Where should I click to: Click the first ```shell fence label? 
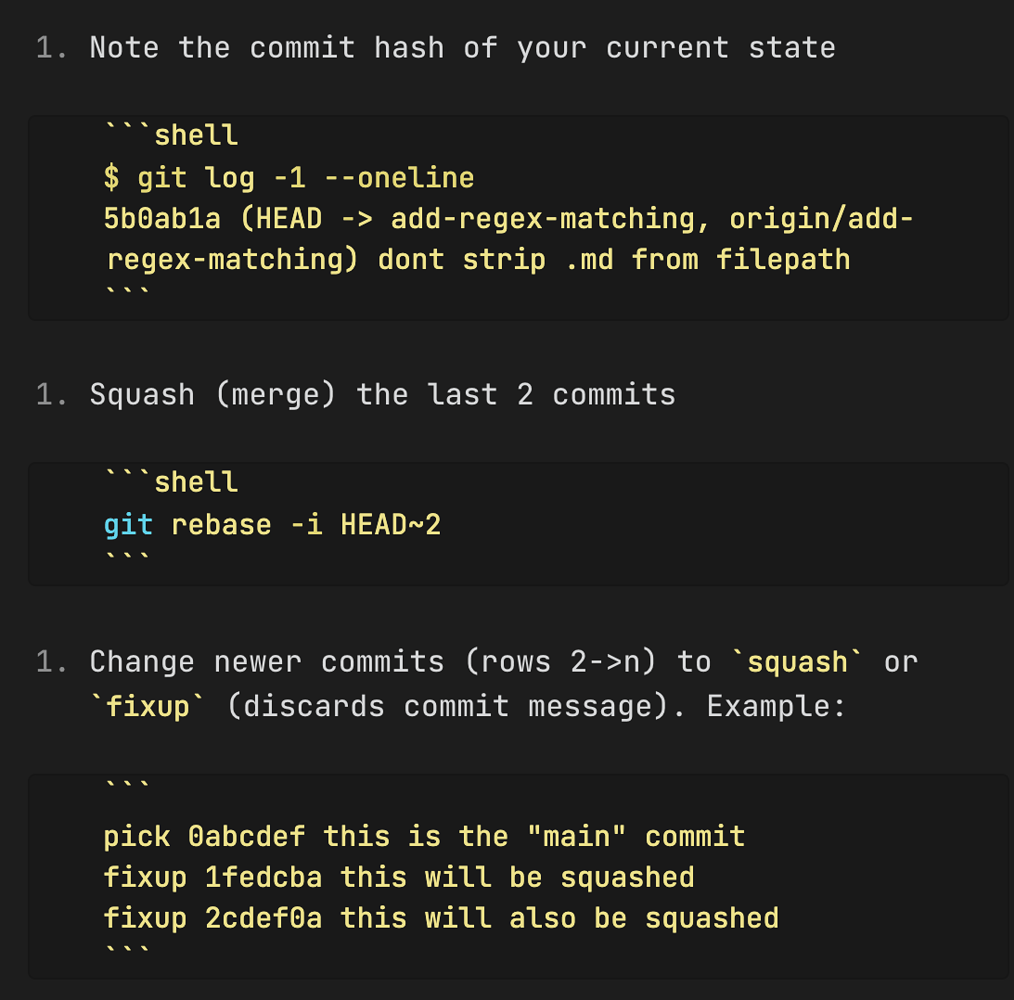click(171, 136)
